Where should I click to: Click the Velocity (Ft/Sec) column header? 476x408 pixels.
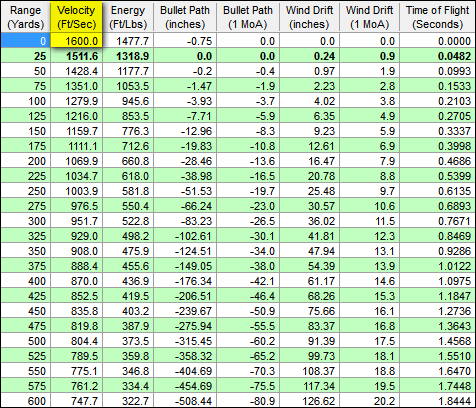(x=76, y=17)
